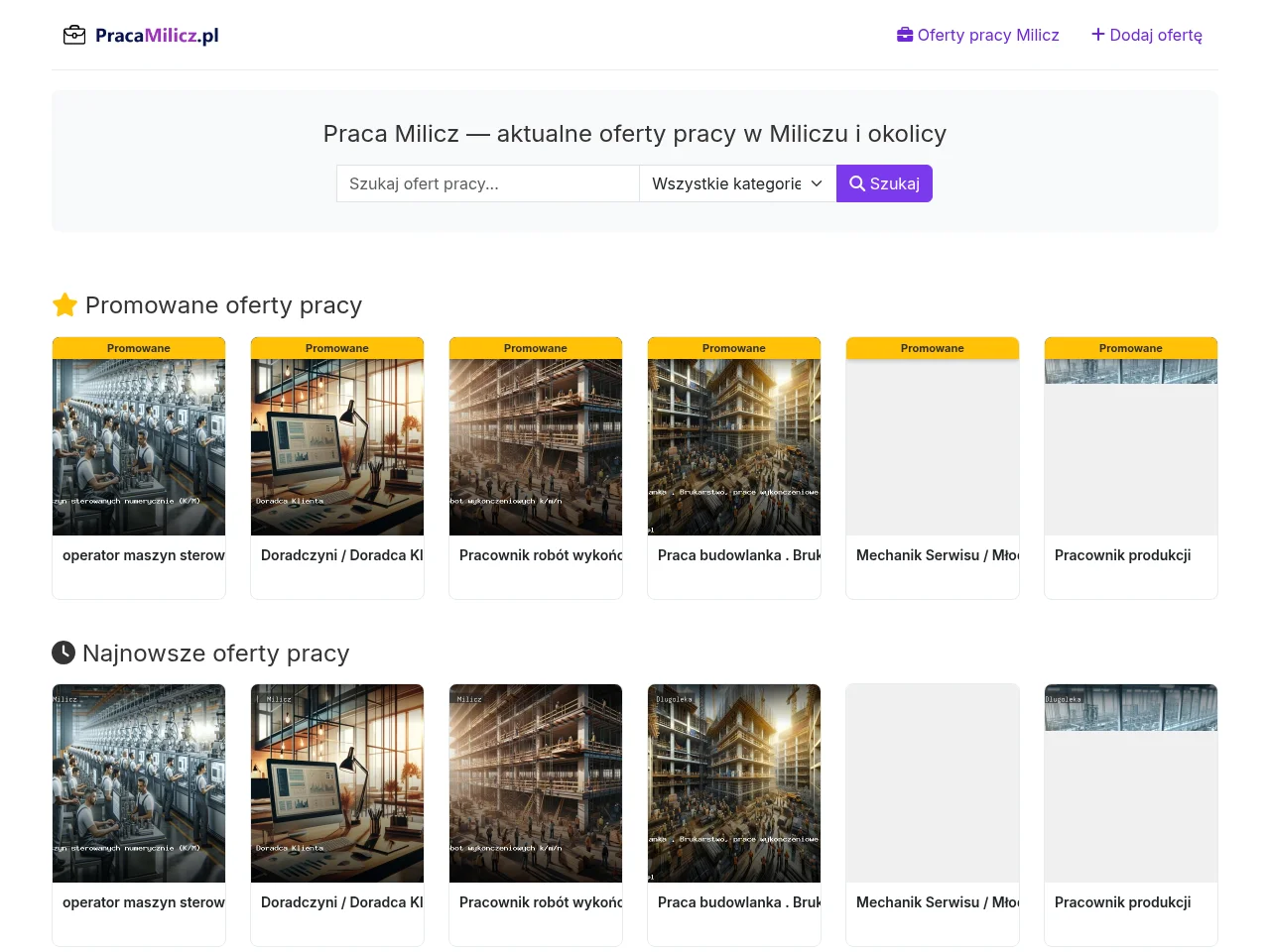Image resolution: width=1270 pixels, height=952 pixels.
Task: Click newest title Doradczyni / Doradca Kl
Action: (x=342, y=902)
